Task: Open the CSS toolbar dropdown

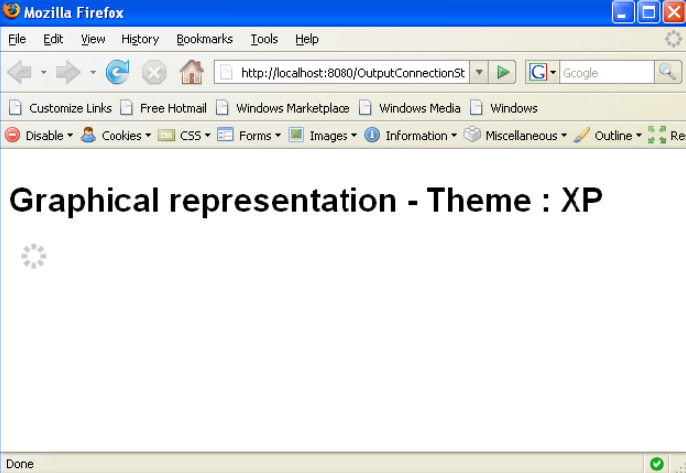Action: point(185,136)
